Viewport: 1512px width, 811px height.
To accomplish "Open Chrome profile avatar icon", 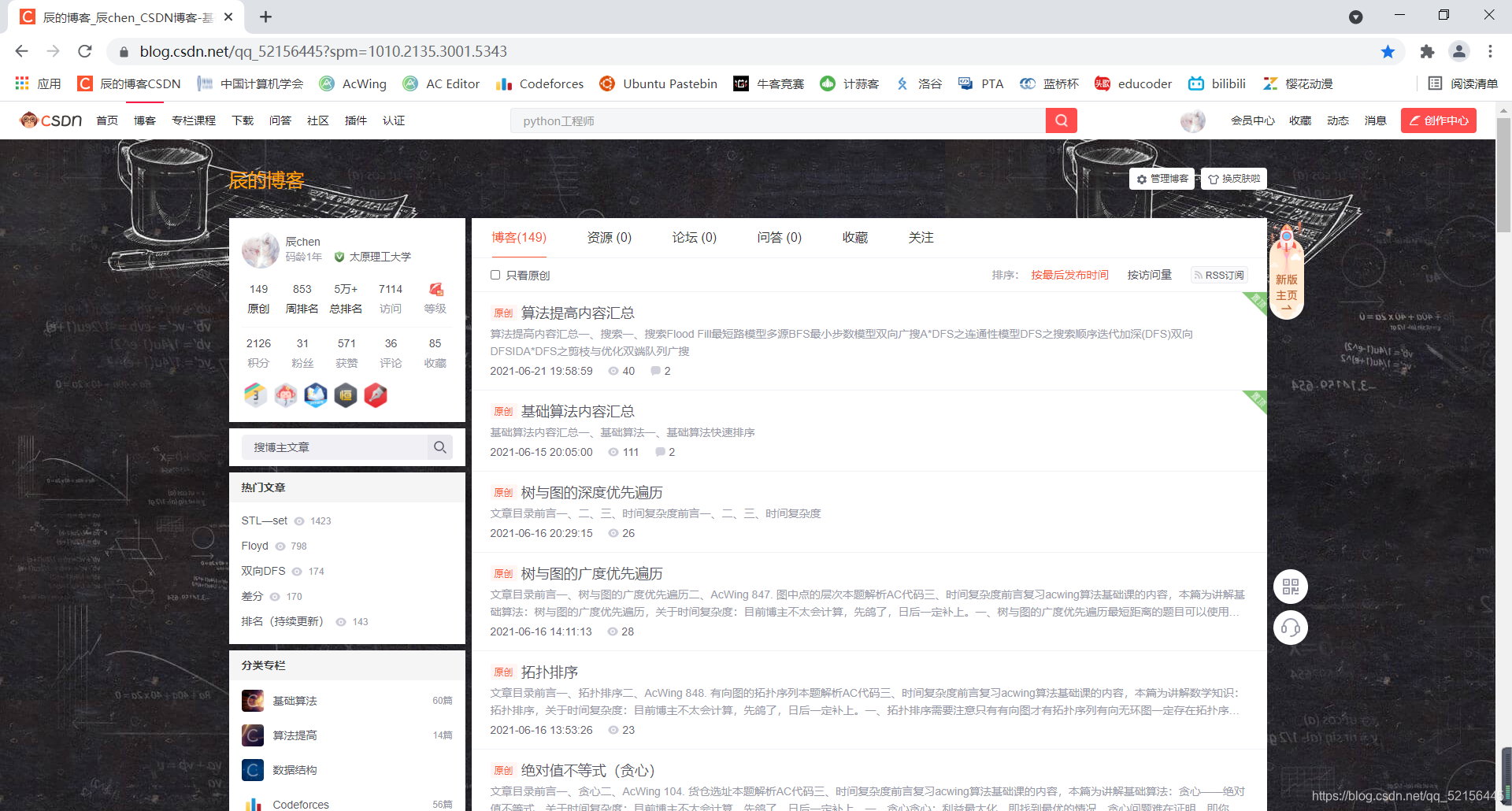I will [1458, 51].
